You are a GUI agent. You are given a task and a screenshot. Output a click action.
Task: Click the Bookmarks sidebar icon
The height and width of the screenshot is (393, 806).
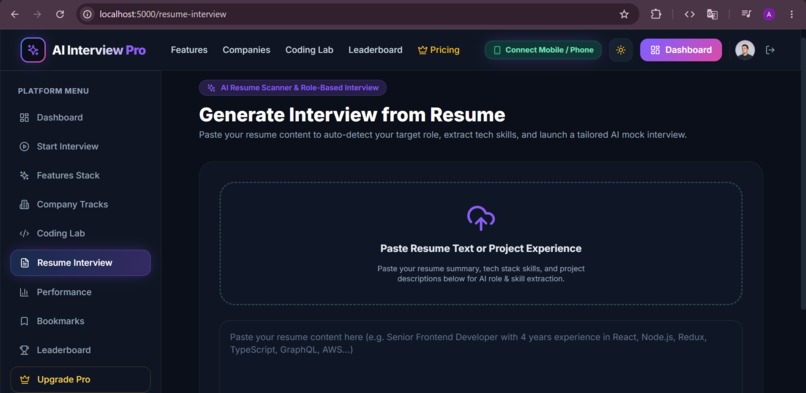click(24, 321)
